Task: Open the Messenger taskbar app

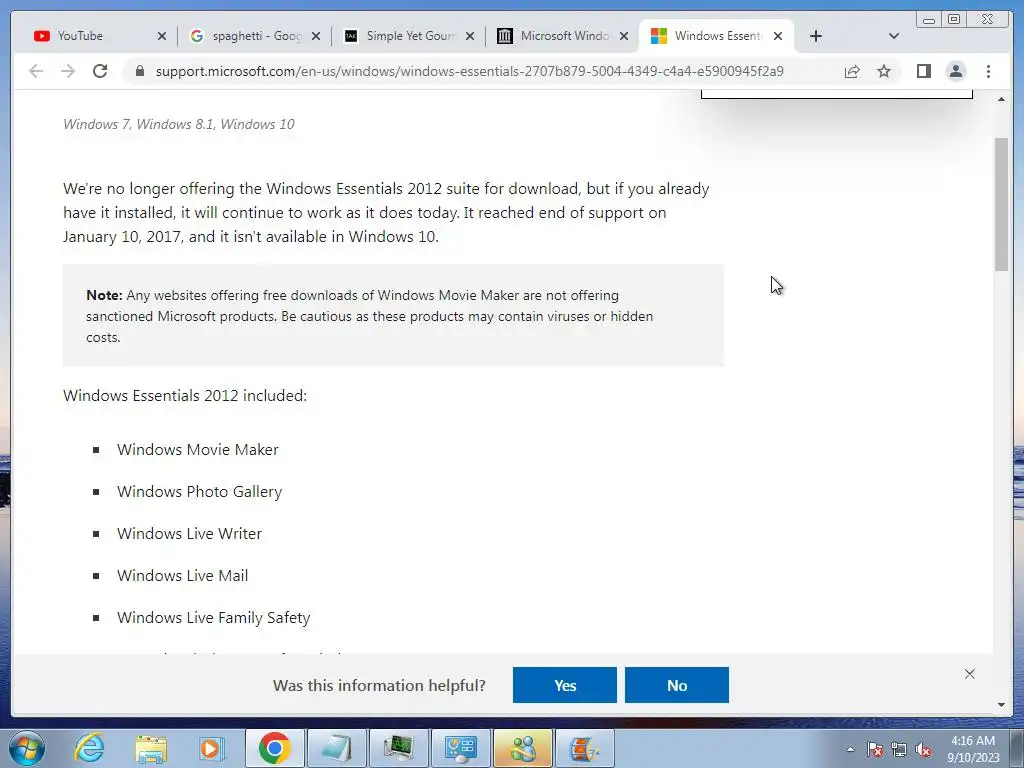Action: 522,748
